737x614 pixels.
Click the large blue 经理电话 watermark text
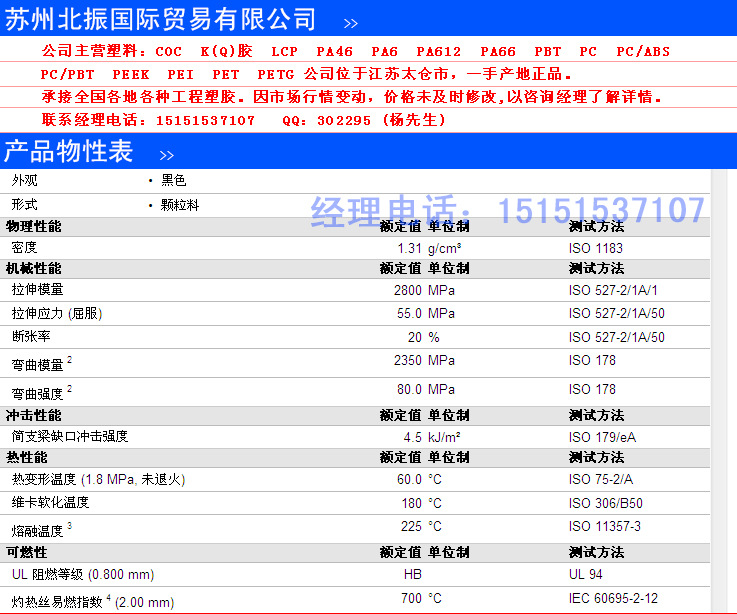click(x=507, y=211)
